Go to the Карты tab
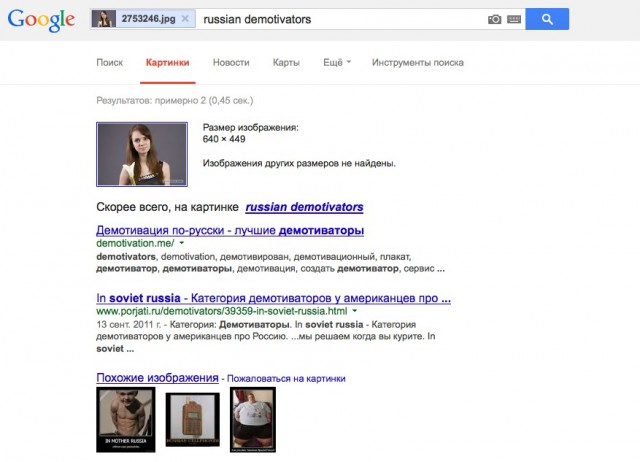The width and height of the screenshot is (640, 462). coord(286,62)
